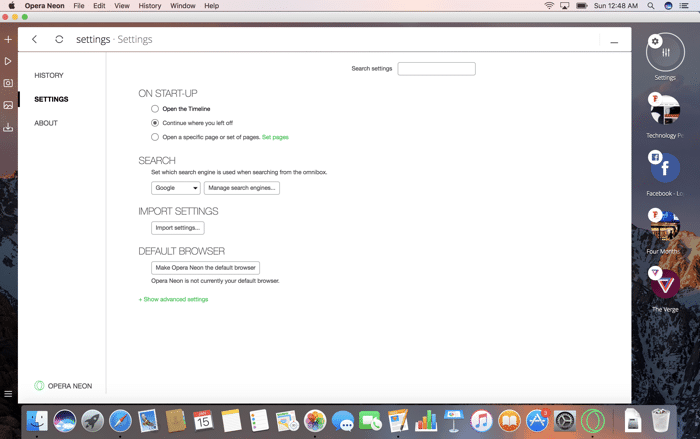Expand the Google search engine dropdown
700x439 pixels.
tap(175, 188)
